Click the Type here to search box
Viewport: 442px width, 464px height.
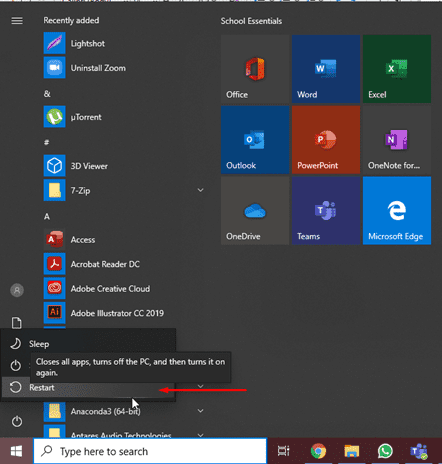(x=150, y=451)
